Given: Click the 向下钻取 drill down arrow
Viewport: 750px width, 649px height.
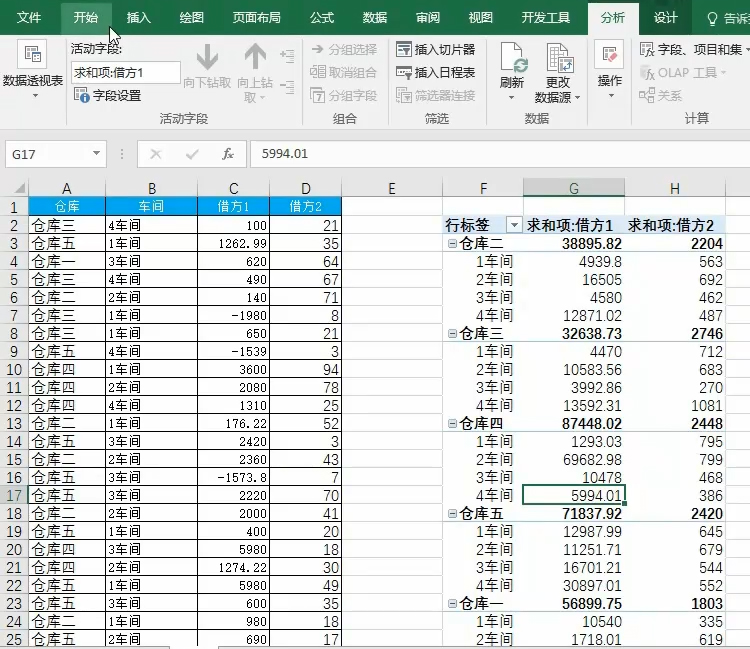Looking at the screenshot, I should [x=207, y=57].
